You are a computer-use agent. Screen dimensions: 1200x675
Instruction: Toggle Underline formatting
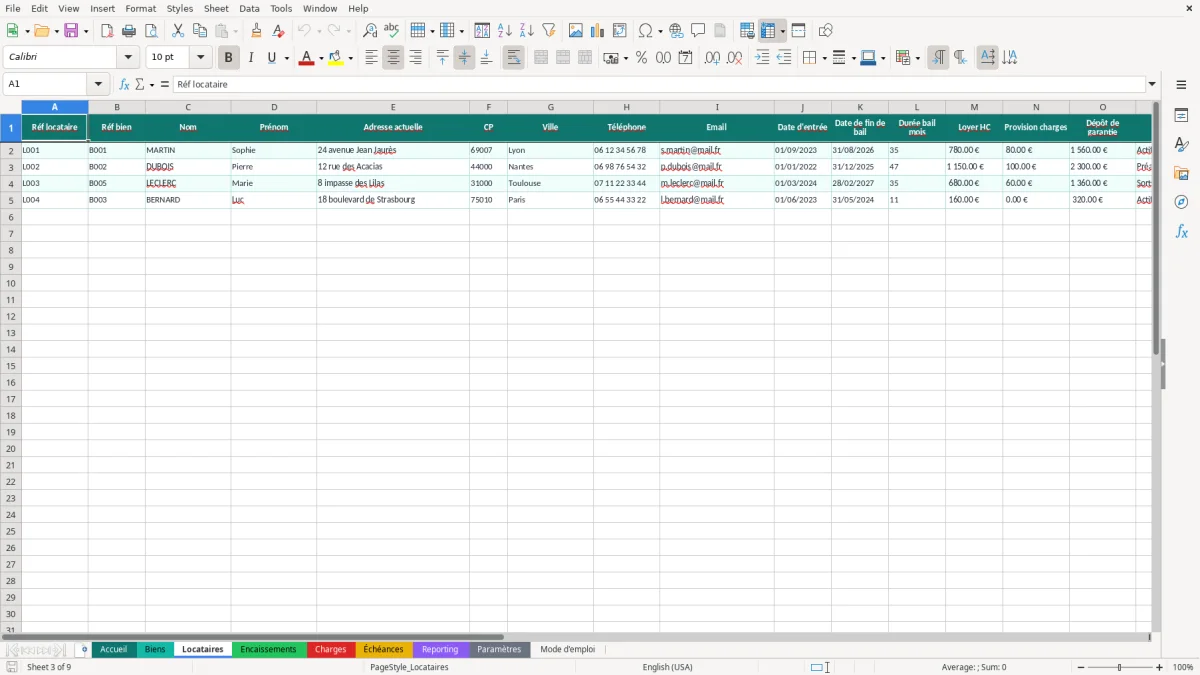271,58
